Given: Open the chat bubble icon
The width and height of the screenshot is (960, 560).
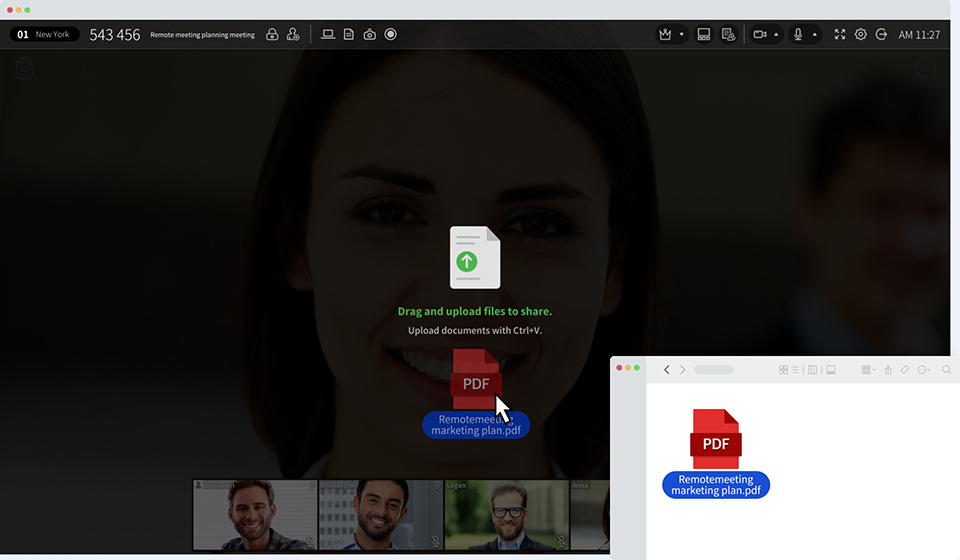Looking at the screenshot, I should coord(926,69).
